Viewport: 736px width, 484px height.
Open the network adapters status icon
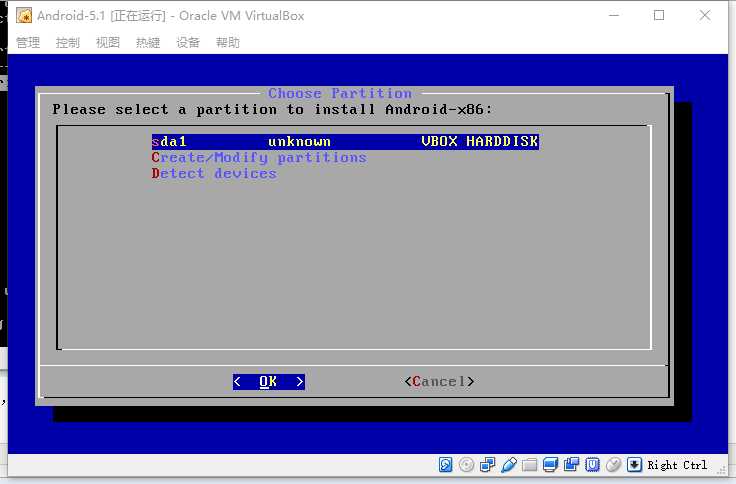click(x=487, y=465)
